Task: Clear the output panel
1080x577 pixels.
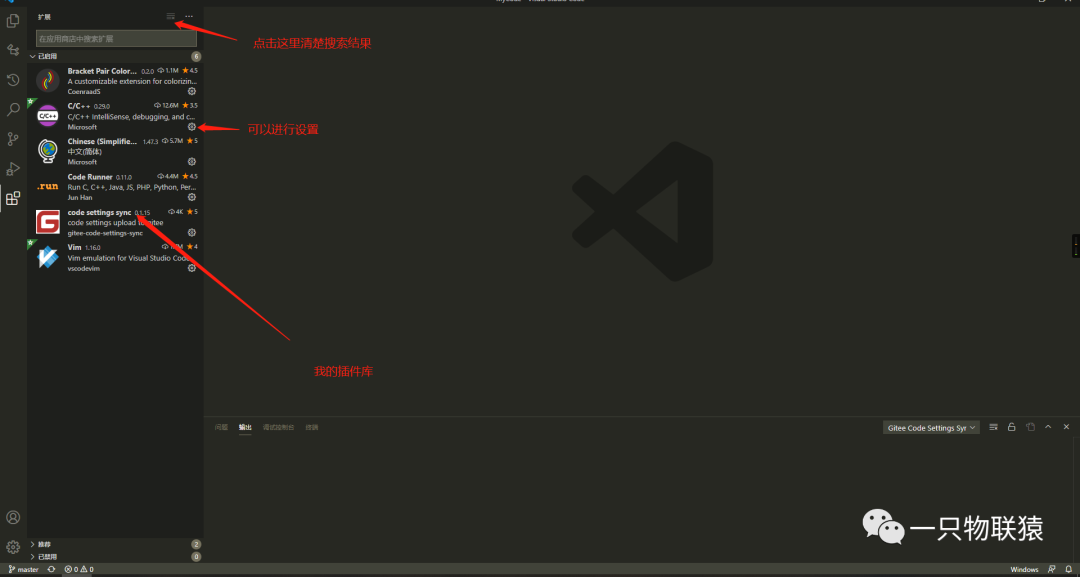Action: click(993, 427)
